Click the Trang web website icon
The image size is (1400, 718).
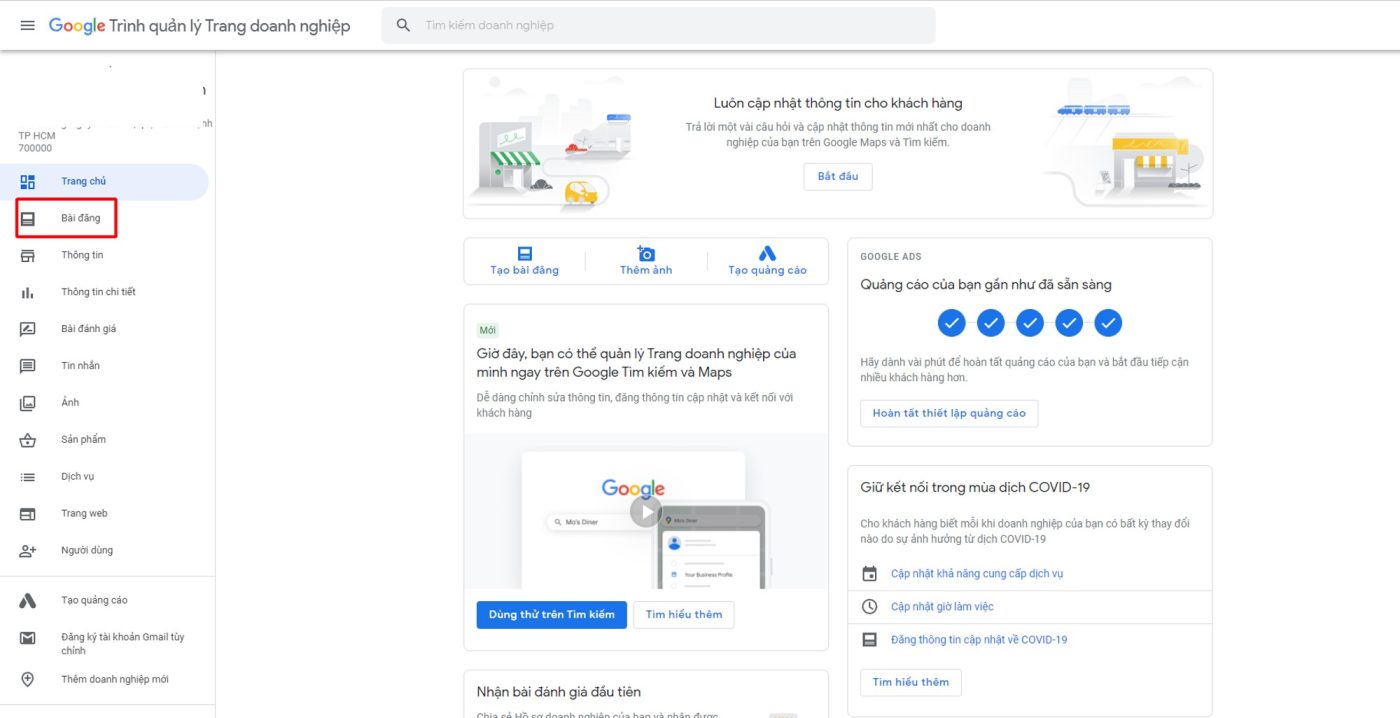point(28,513)
